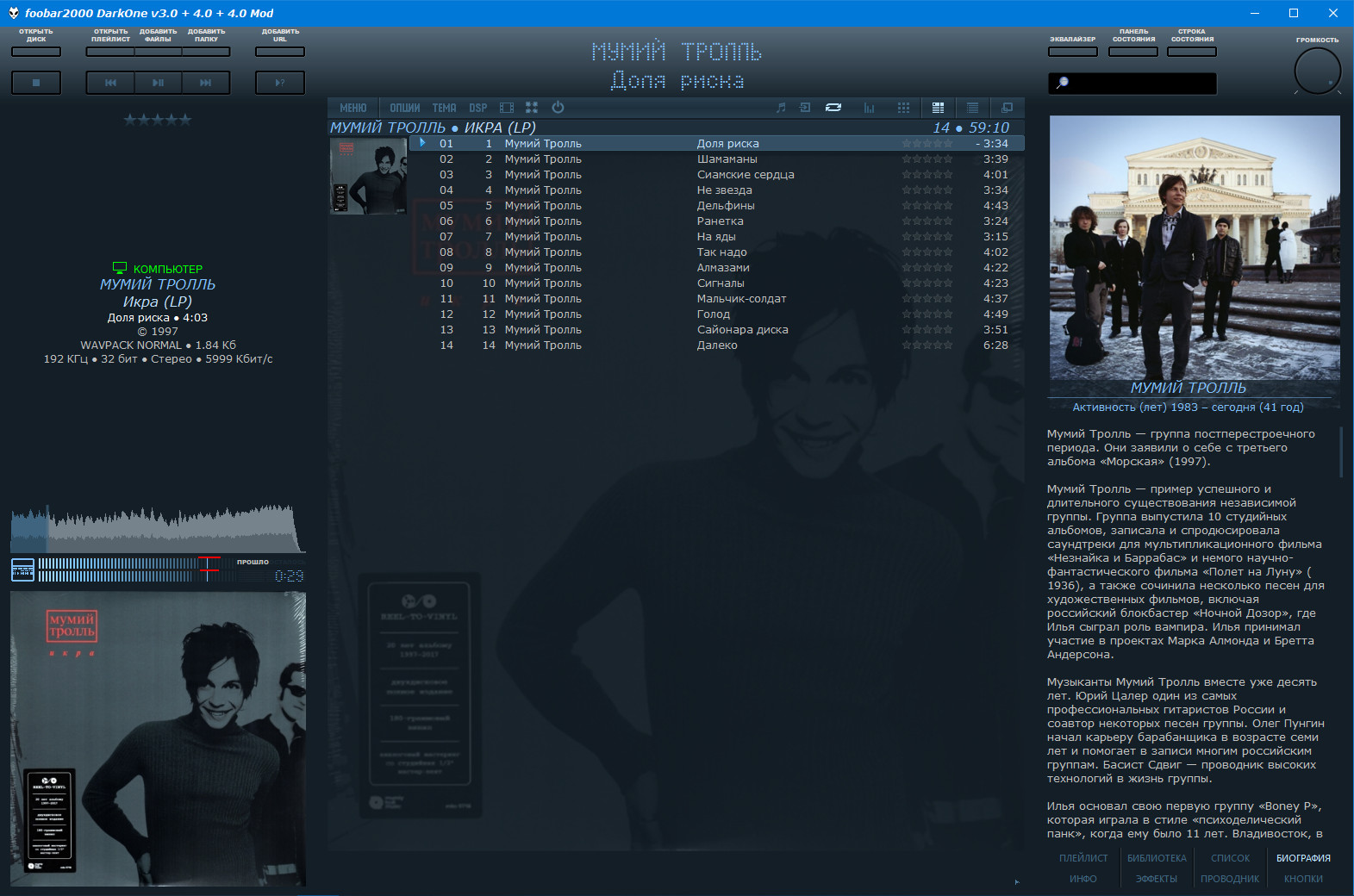The image size is (1354, 896).
Task: Click the music note icon in the toolbar
Action: (x=781, y=108)
